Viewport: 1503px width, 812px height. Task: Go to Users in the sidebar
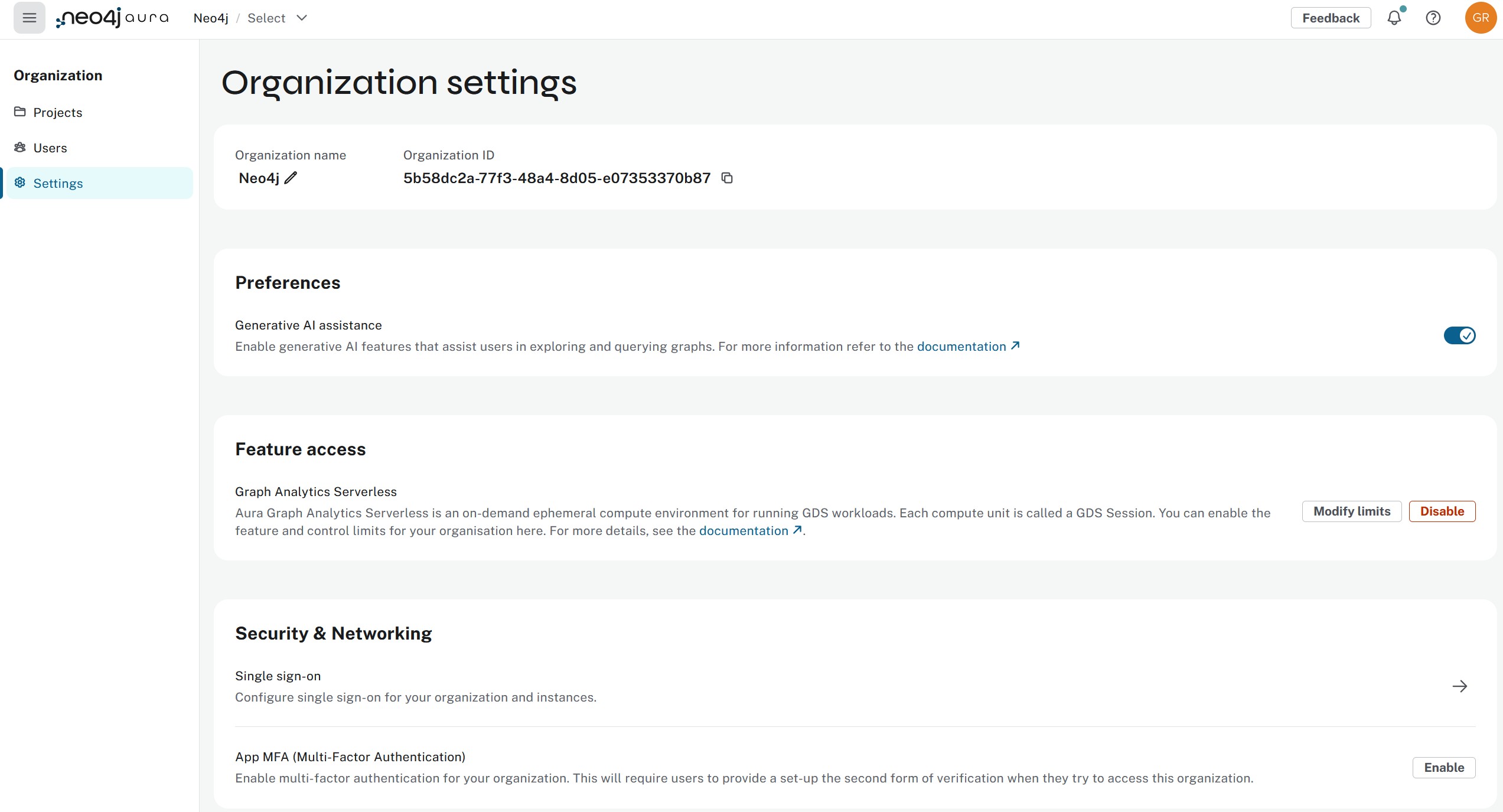[50, 148]
